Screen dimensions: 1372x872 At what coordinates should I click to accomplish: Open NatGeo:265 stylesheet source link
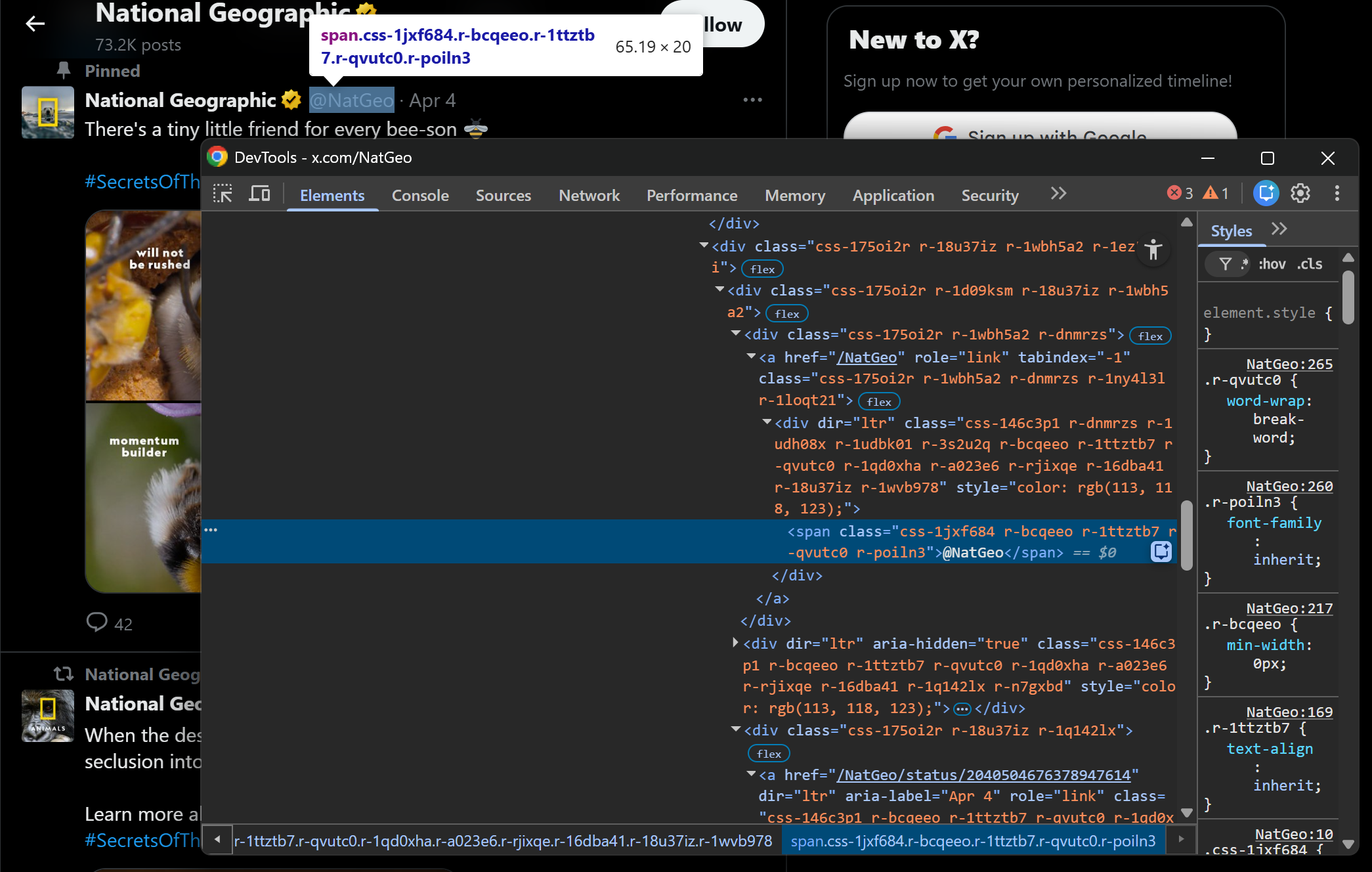pos(1289,364)
